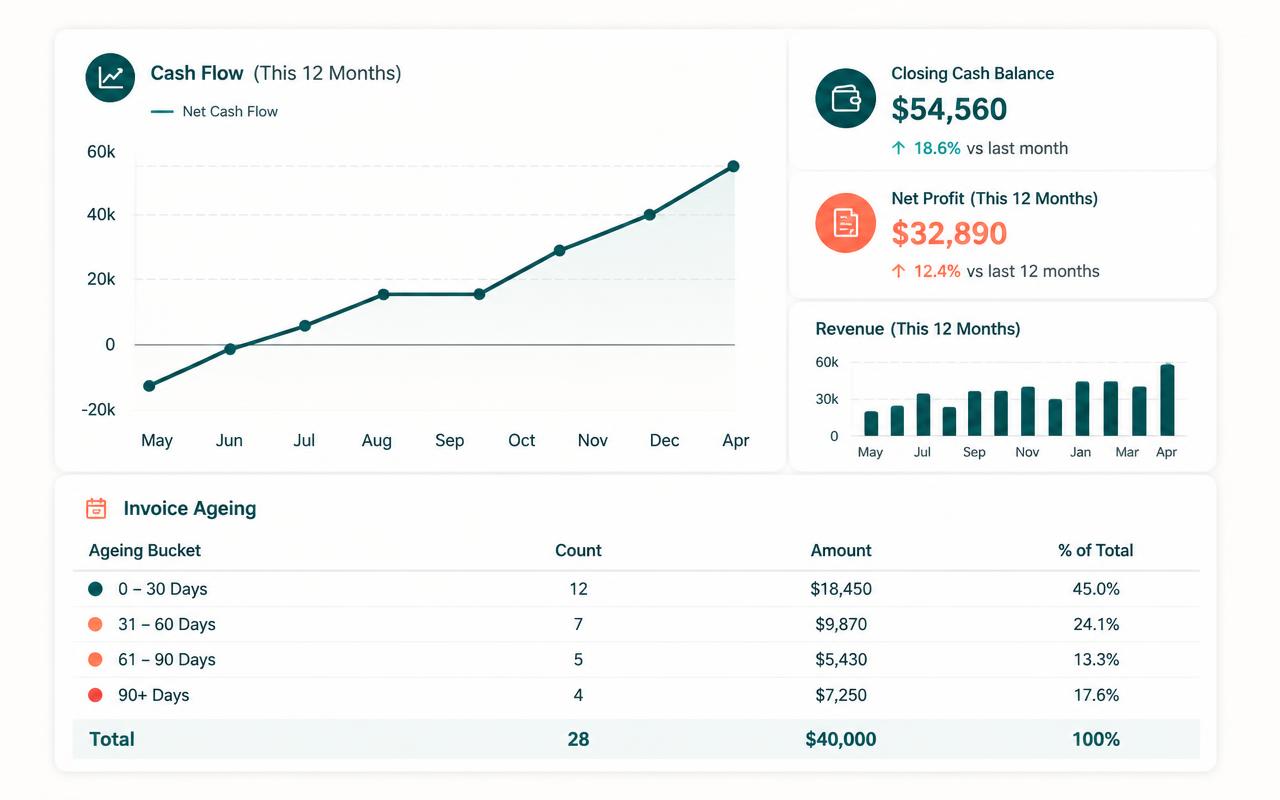The image size is (1280, 800).
Task: Click the "Amount" column header
Action: (841, 551)
